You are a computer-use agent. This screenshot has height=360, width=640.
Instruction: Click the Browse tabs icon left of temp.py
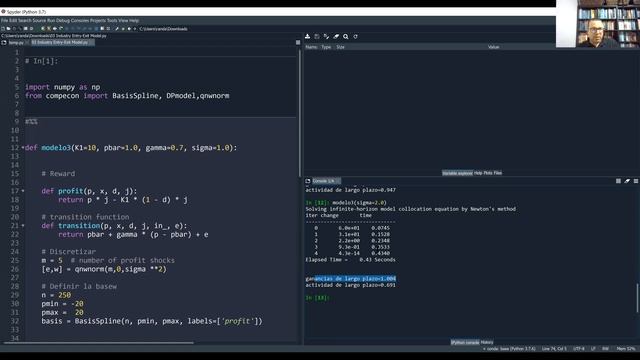tap(4, 42)
